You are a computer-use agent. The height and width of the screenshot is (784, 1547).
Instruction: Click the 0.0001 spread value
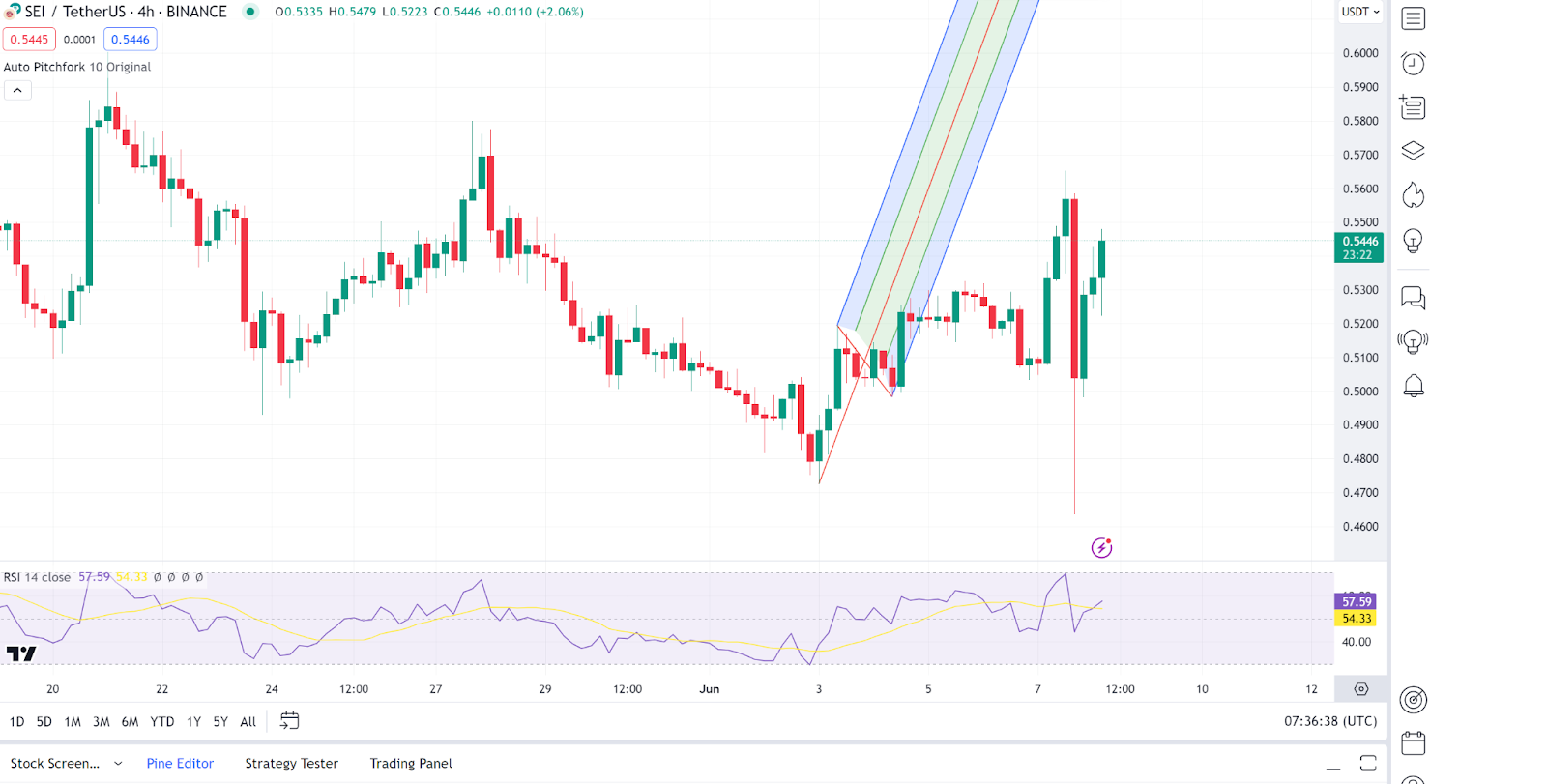79,40
